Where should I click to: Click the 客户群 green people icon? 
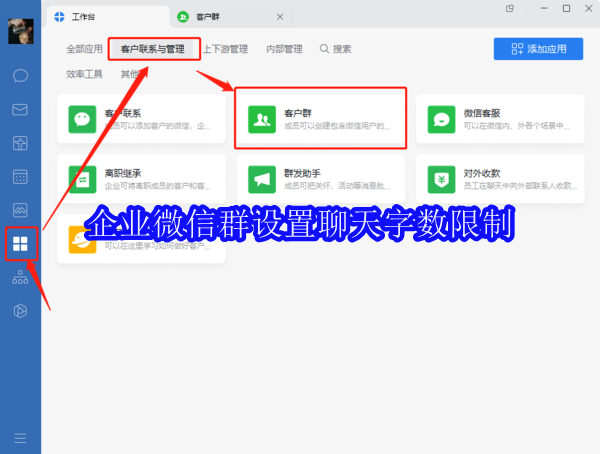262,119
